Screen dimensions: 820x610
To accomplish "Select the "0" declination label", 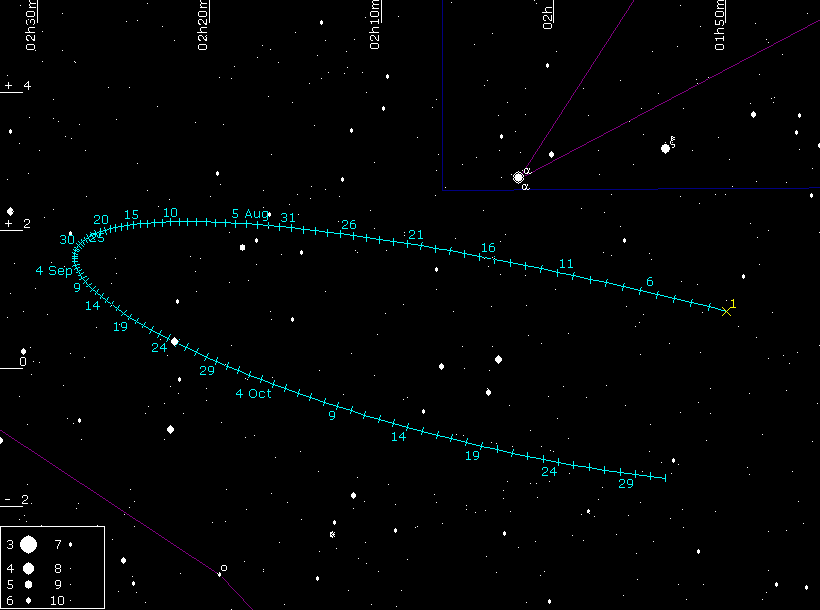I will tap(22, 362).
